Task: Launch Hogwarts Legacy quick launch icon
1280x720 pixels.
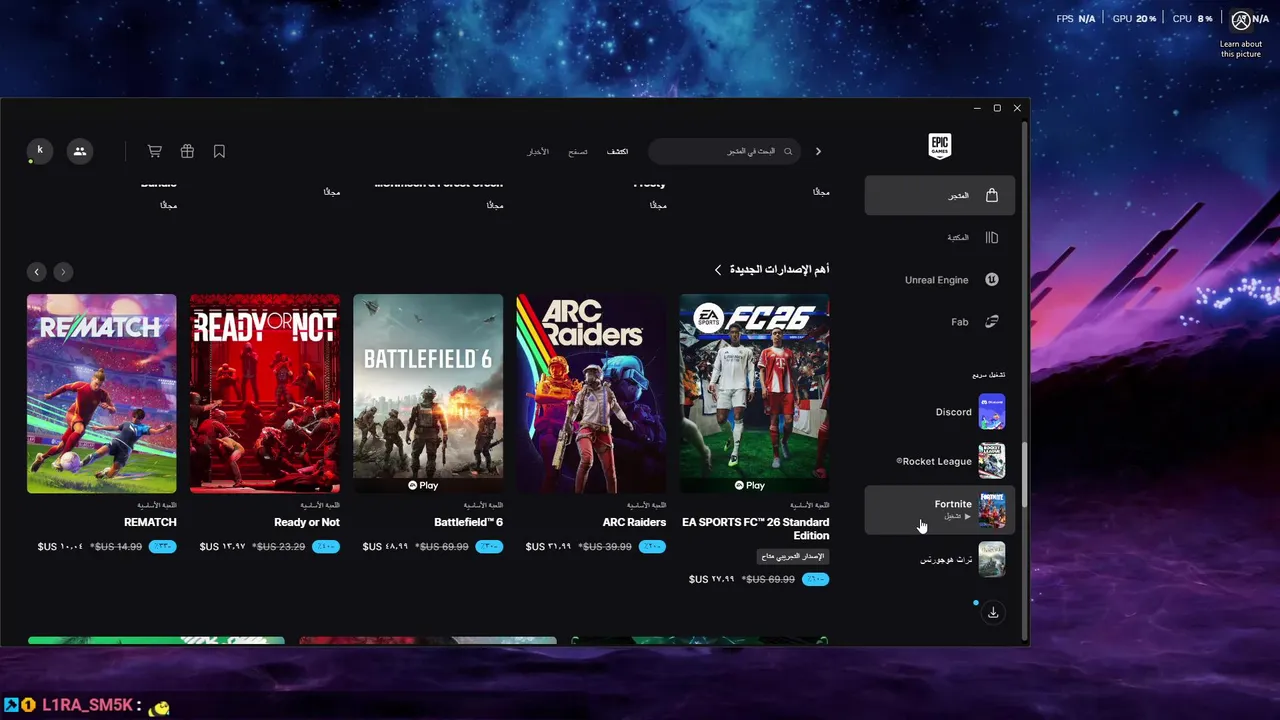Action: [992, 559]
